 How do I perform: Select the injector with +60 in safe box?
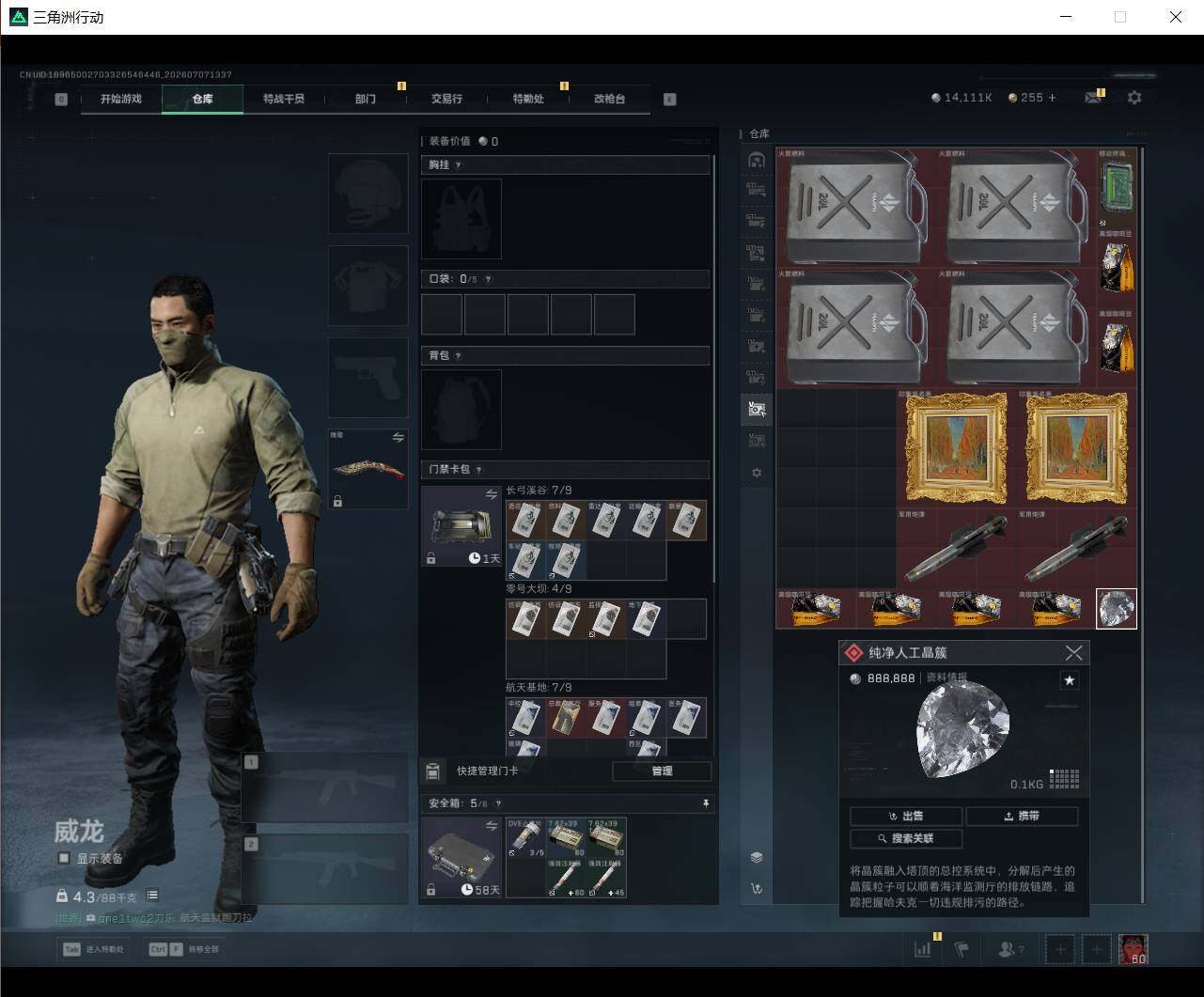click(566, 879)
